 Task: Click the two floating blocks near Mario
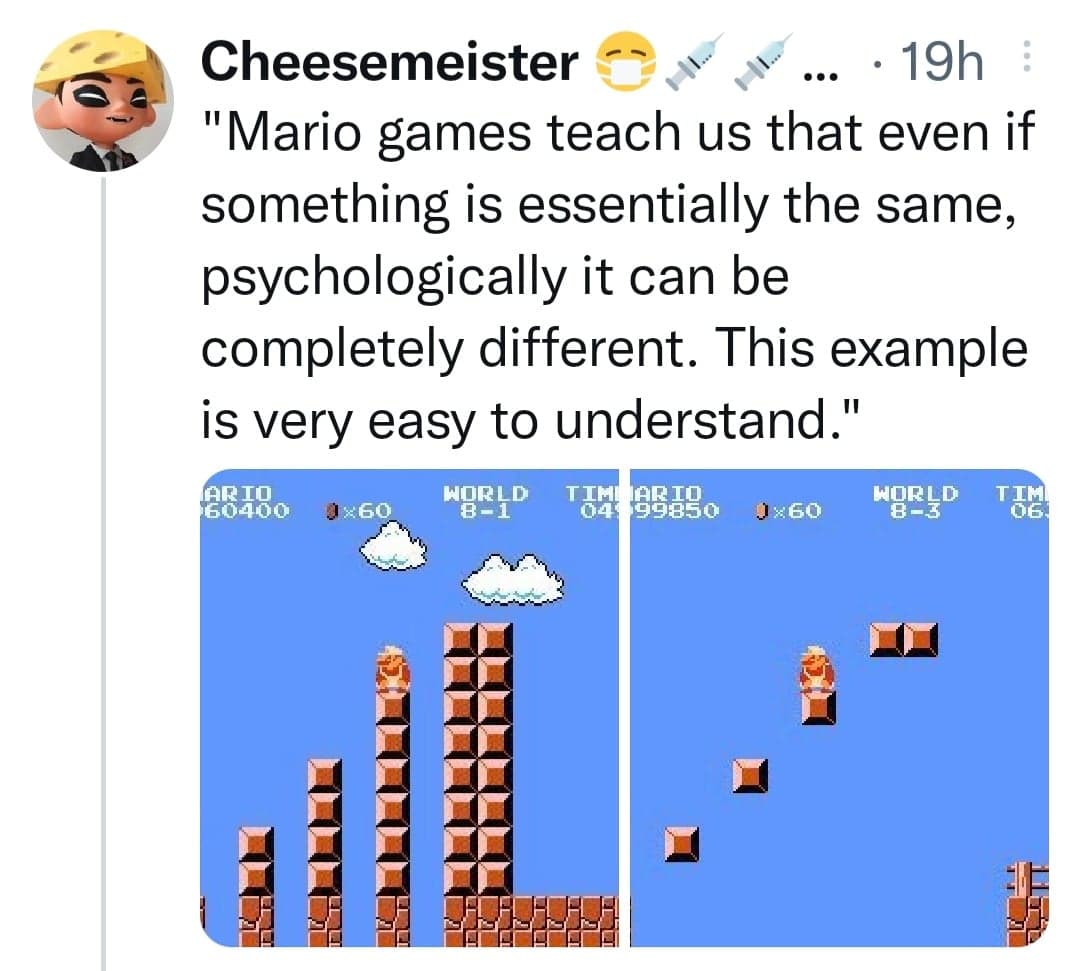904,640
